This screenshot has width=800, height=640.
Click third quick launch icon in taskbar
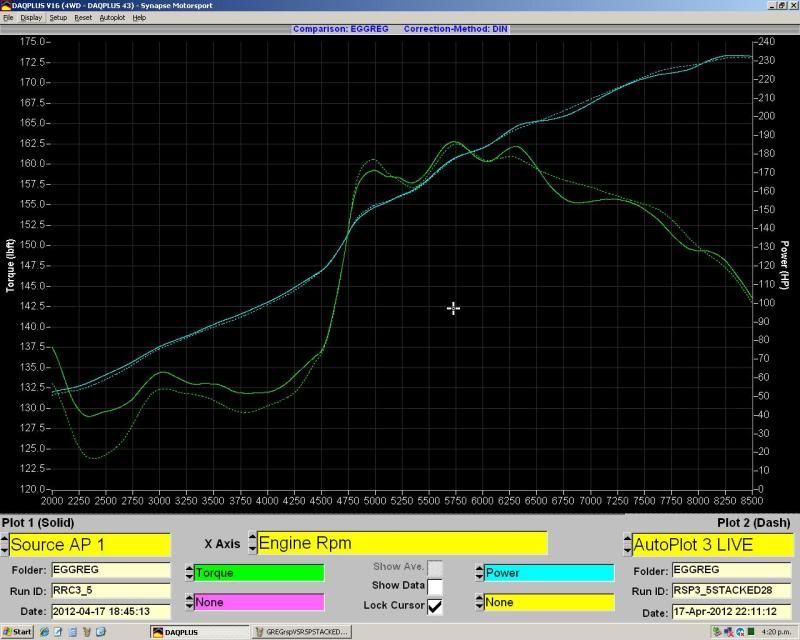click(x=72, y=632)
